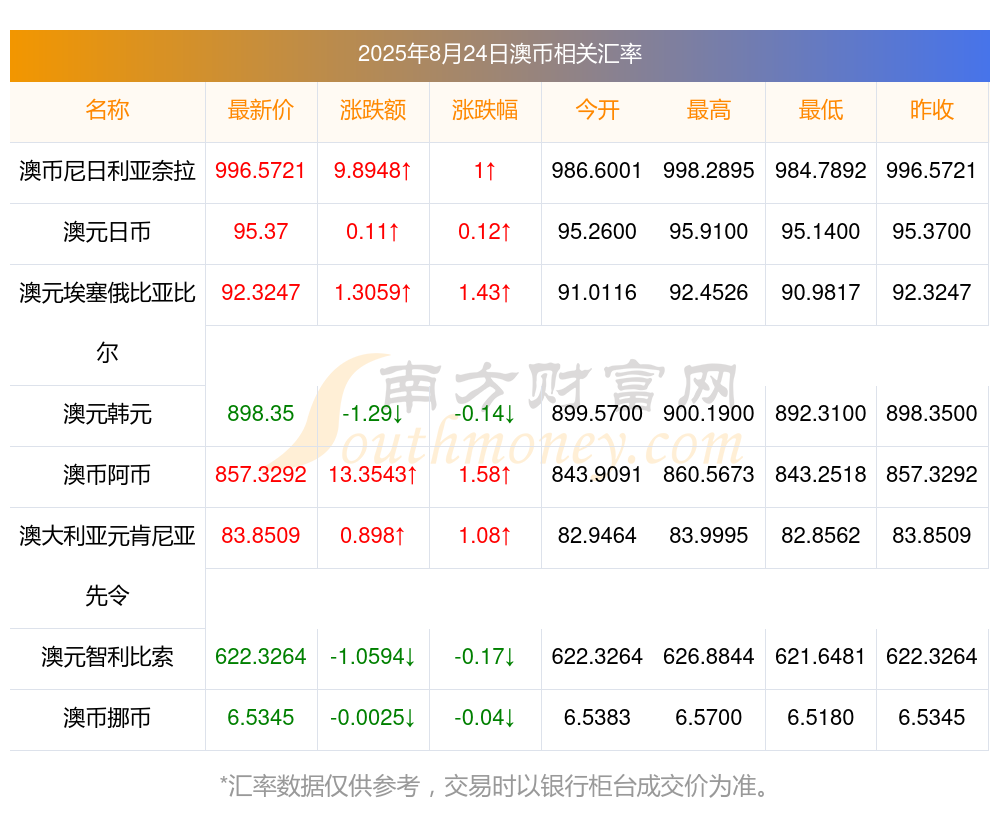Click the title 2025年8月24日澳币相关汇率

[499, 54]
